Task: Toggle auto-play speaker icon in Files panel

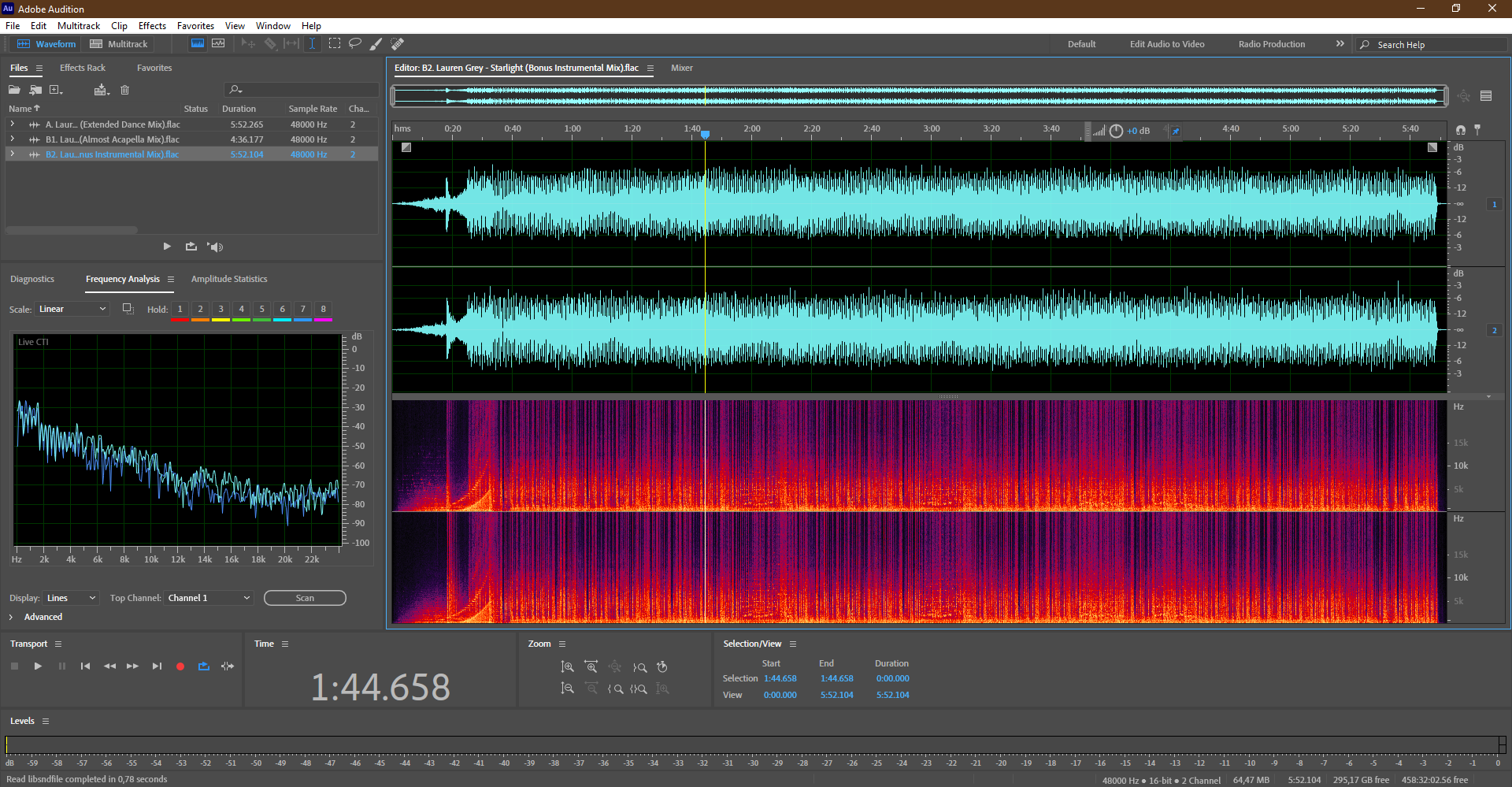Action: 215,247
